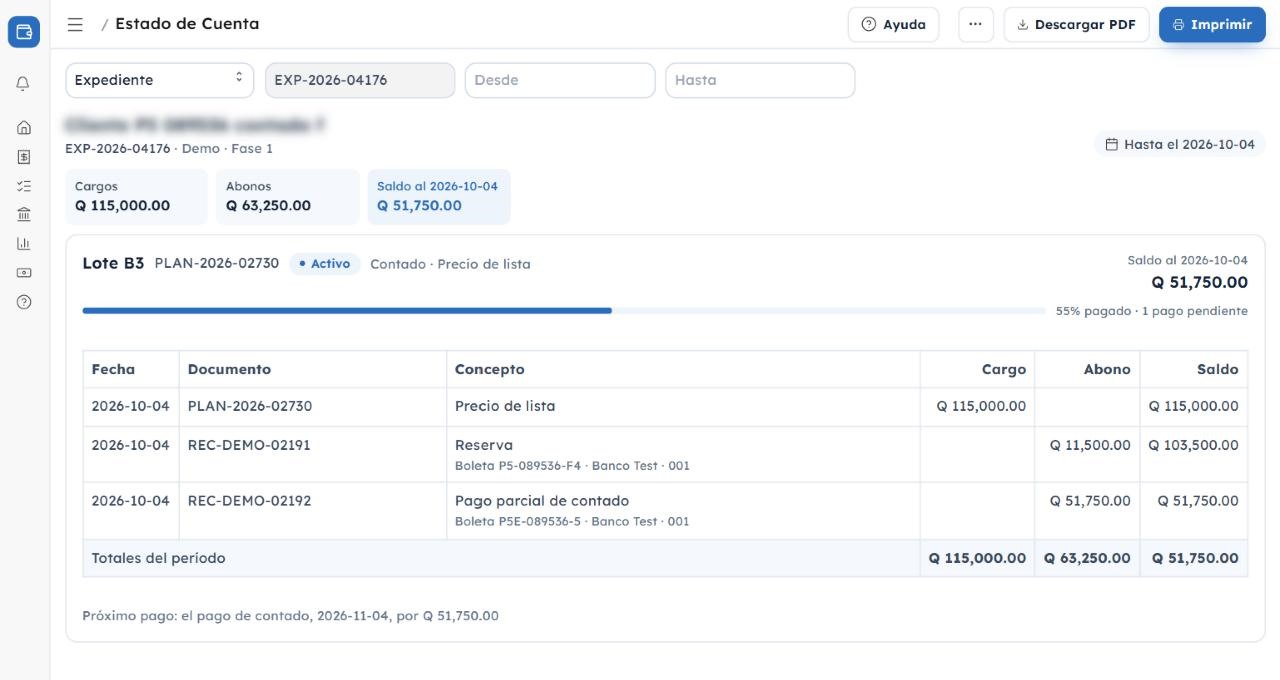
Task: Click the 'Próximo pago' note text
Action: click(290, 616)
